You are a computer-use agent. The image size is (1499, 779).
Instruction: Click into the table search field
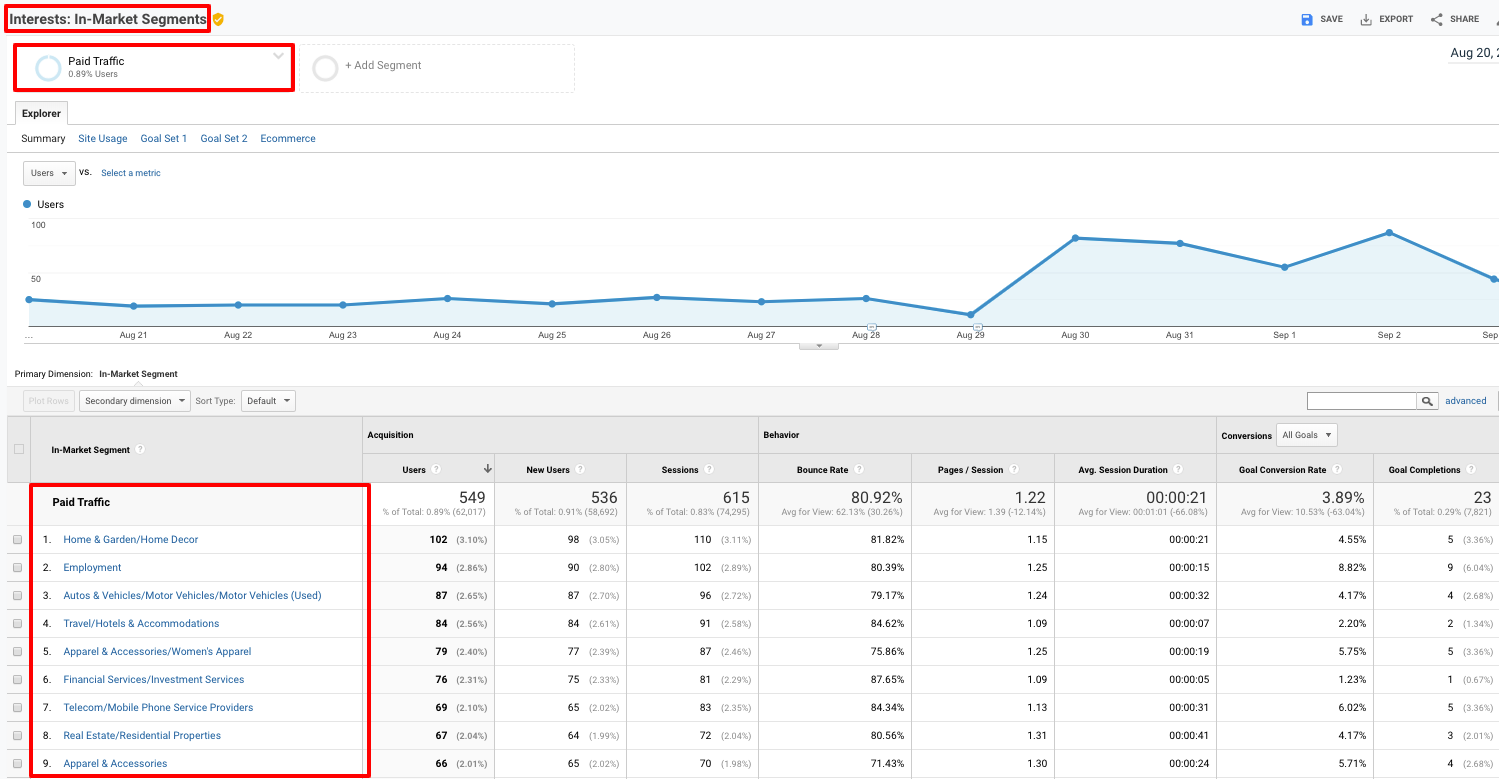[x=1361, y=401]
